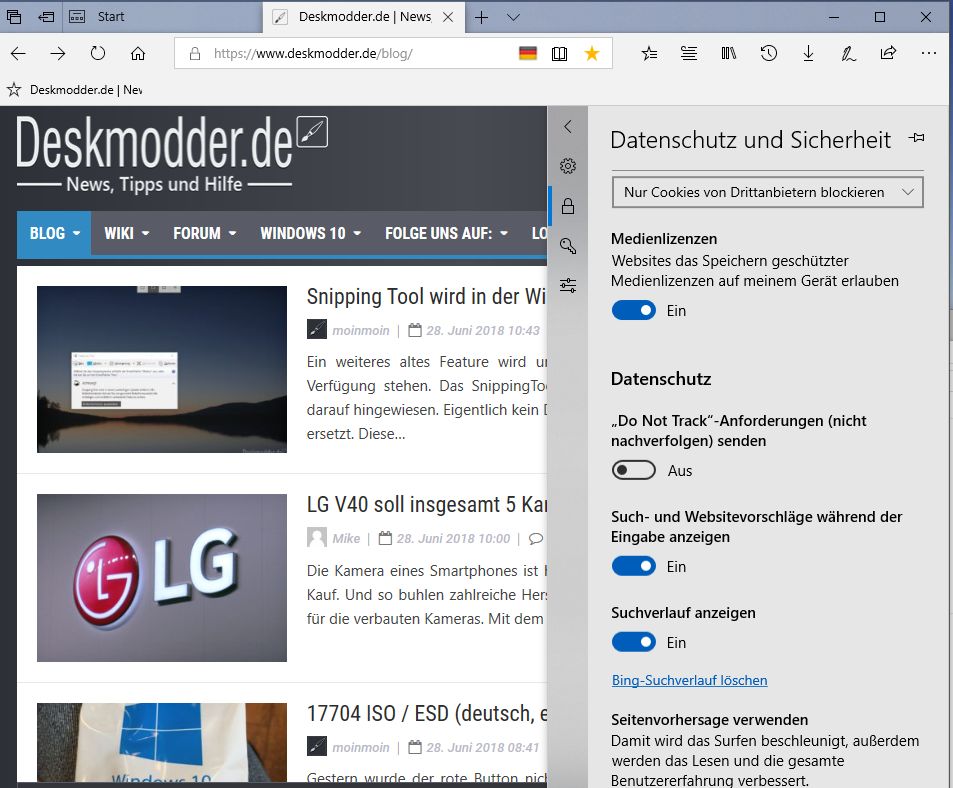Go back with the back arrow
The width and height of the screenshot is (953, 788).
[18, 53]
